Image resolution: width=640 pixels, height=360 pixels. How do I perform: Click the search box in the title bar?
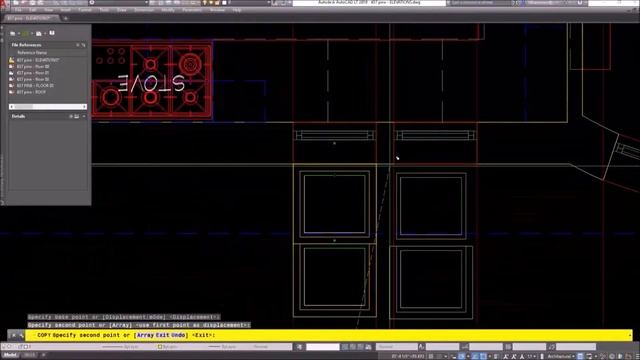tap(480, 3)
